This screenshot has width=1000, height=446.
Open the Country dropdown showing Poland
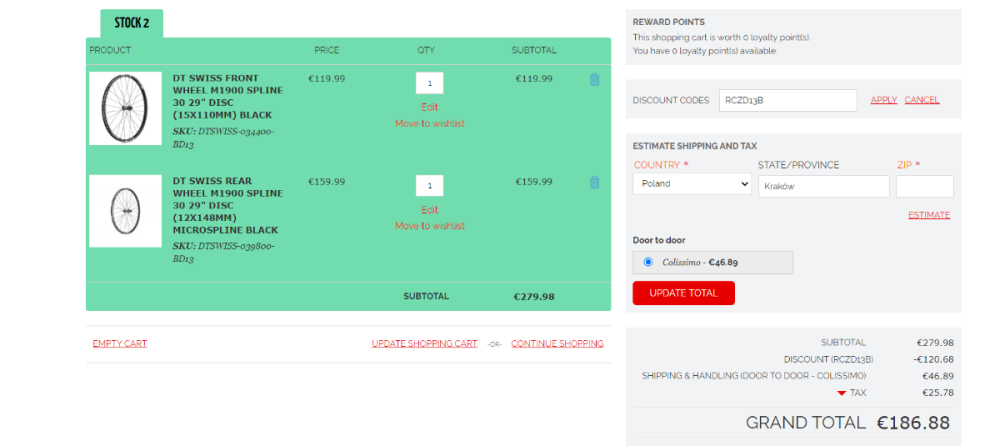pyautogui.click(x=692, y=184)
